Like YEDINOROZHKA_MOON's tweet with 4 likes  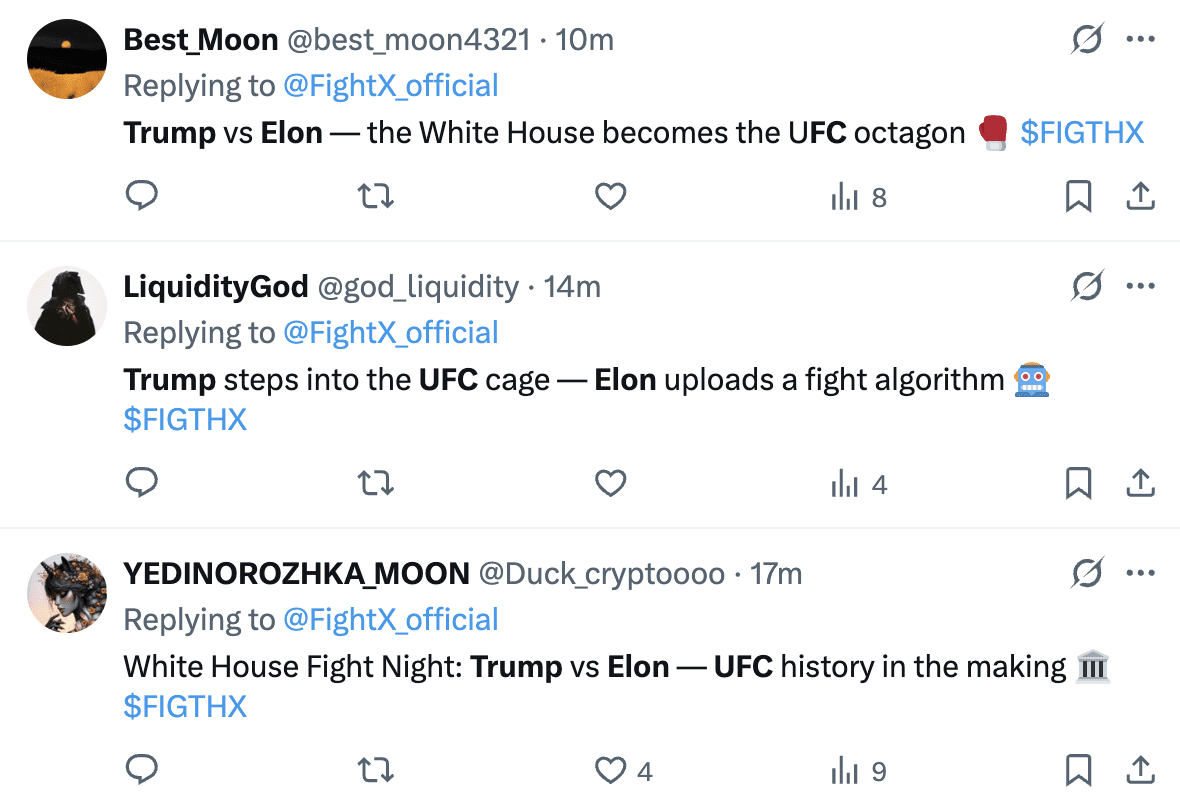pos(611,771)
